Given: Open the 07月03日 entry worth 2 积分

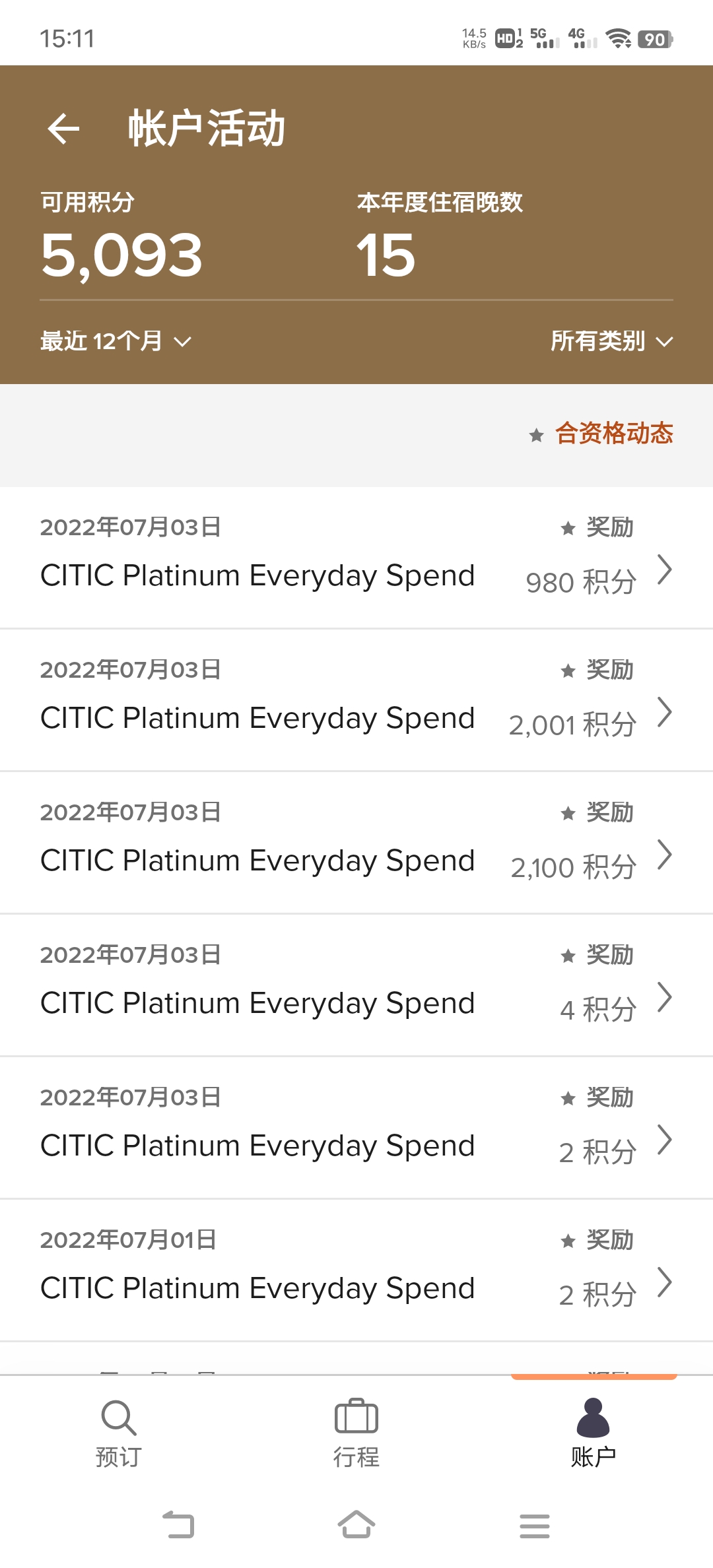Looking at the screenshot, I should [x=356, y=1128].
